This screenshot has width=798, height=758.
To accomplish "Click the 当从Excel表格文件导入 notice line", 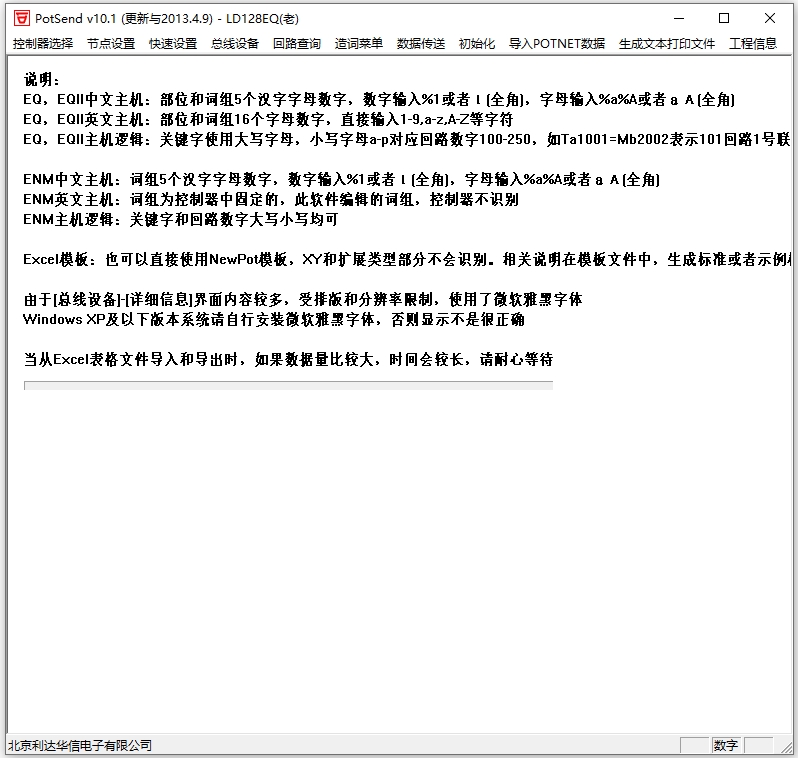I will tap(288, 359).
